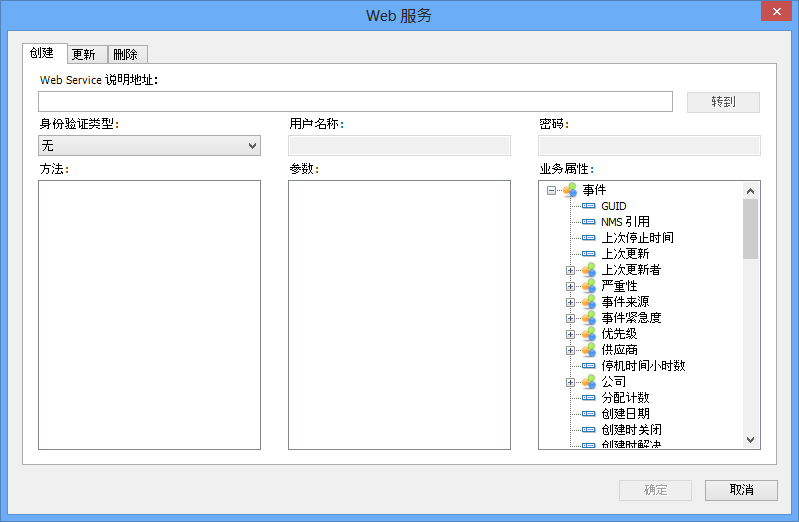Switch to the 更新 tab
Image resolution: width=799 pixels, height=522 pixels.
coord(84,54)
